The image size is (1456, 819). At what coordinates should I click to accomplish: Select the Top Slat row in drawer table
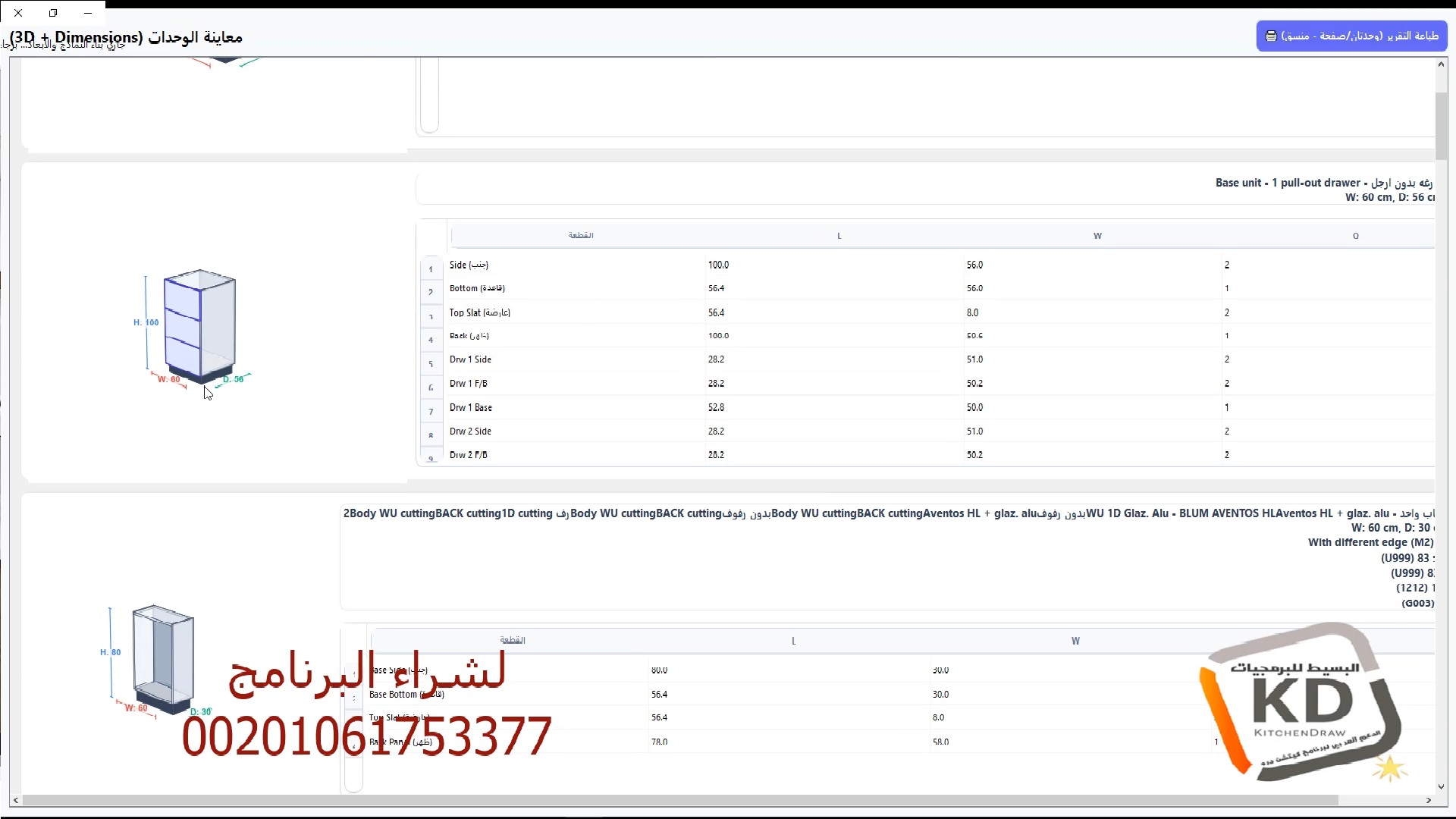479,312
